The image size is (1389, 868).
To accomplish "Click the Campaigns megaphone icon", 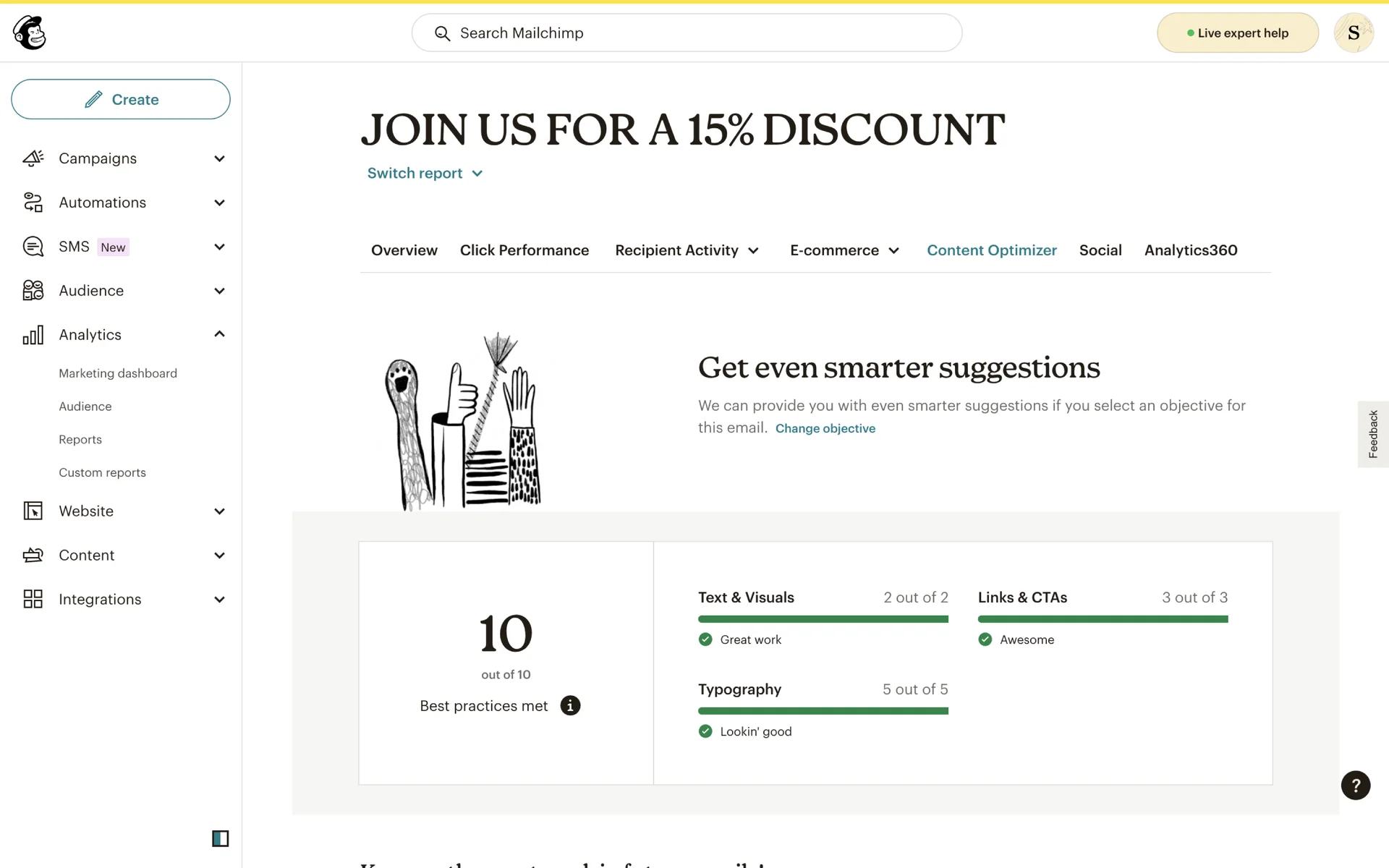I will [x=33, y=158].
